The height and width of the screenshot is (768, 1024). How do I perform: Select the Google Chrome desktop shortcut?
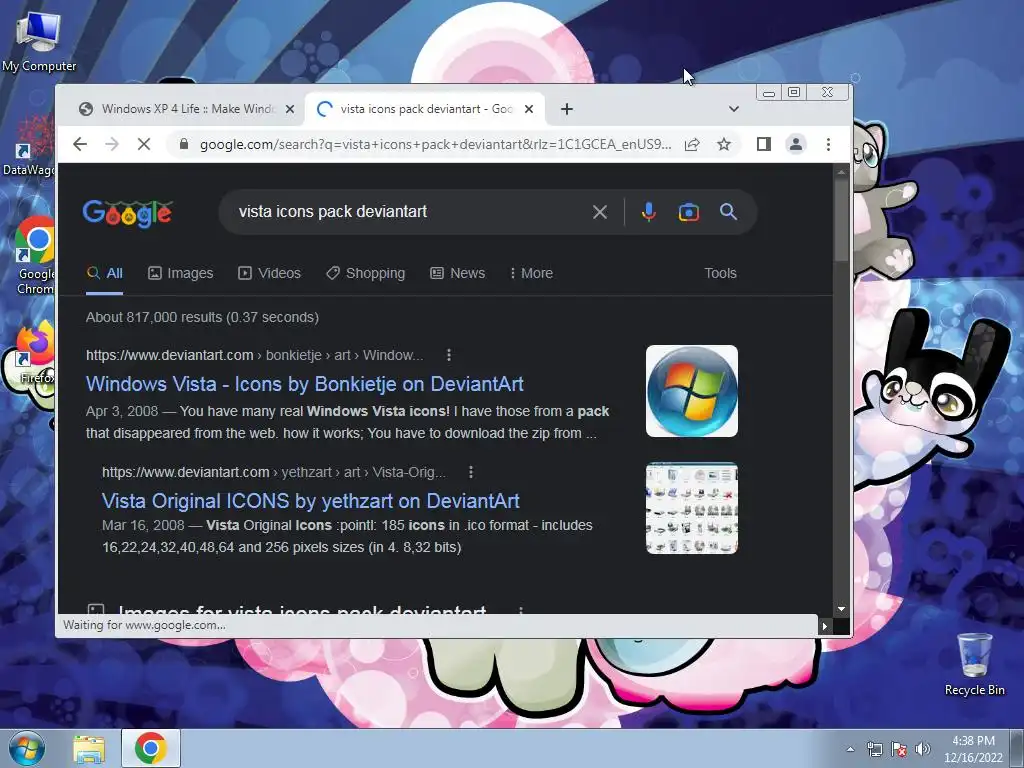pos(35,256)
